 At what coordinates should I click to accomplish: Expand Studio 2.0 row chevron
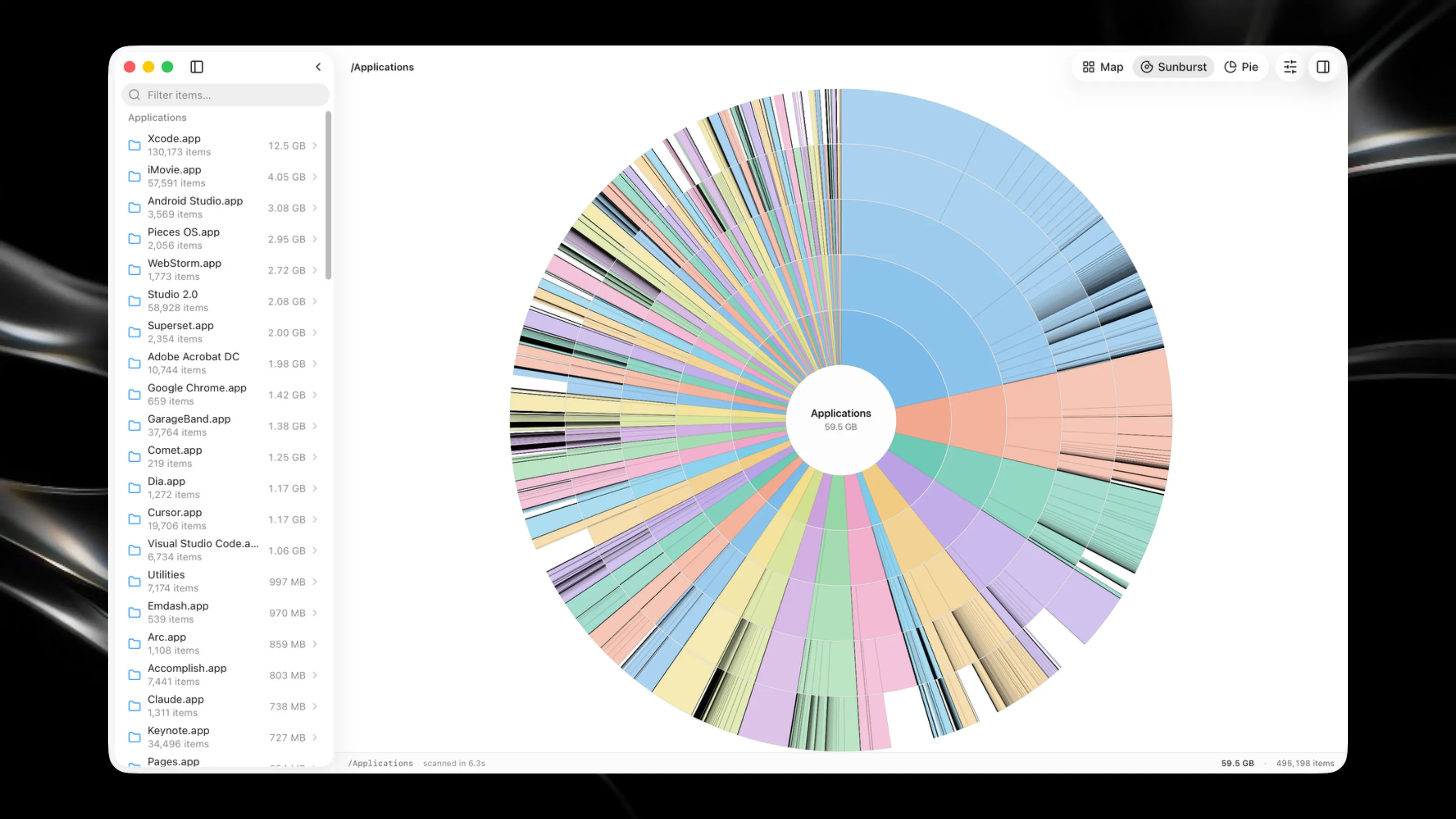315,301
